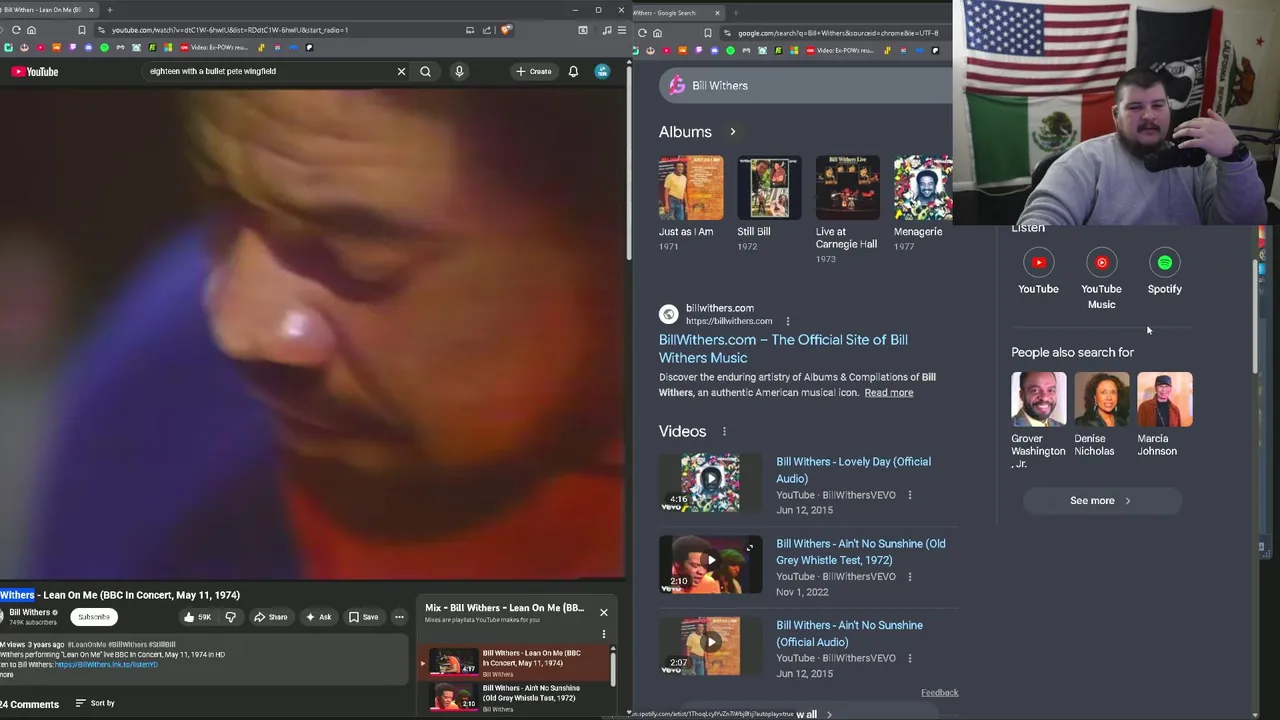1280x720 pixels.
Task: Open BillWithers.lnk.to listen link in description
Action: [x=106, y=665]
